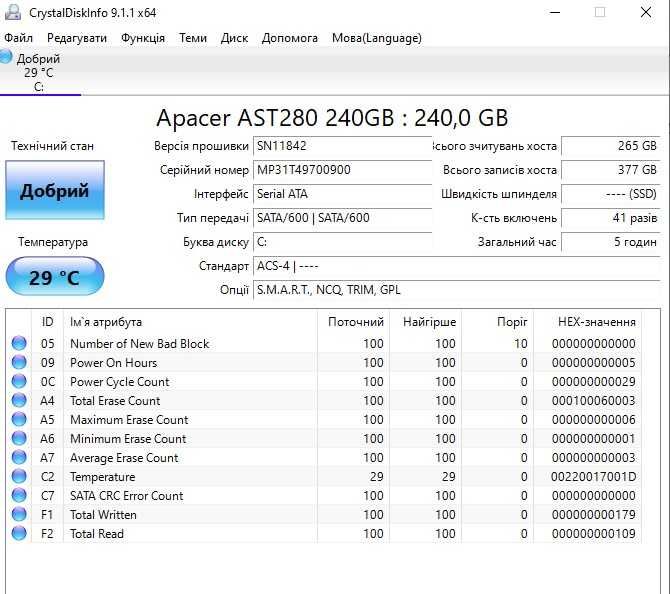Select the SATA CRC Error Count row

(324, 496)
